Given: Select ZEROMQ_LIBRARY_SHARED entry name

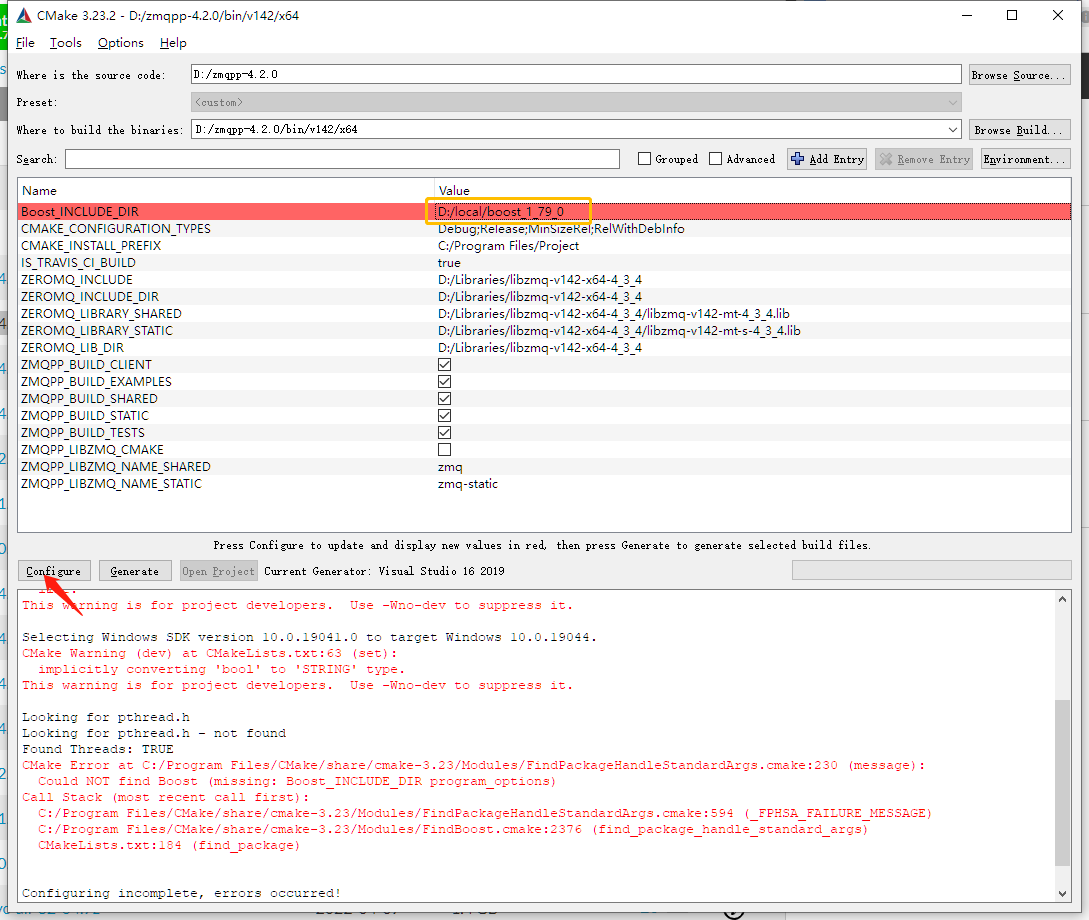Looking at the screenshot, I should [x=101, y=314].
